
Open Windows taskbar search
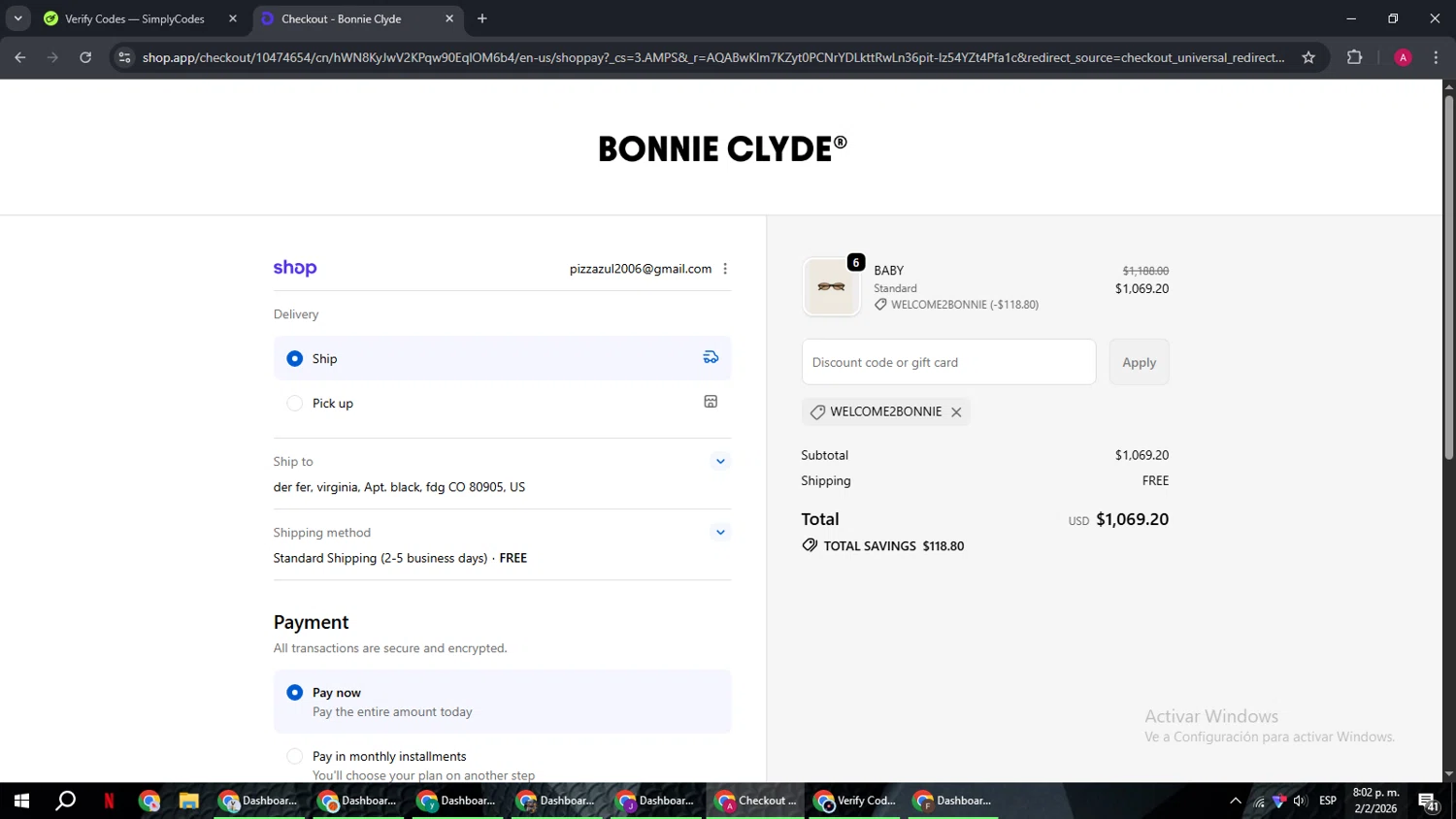tap(65, 801)
